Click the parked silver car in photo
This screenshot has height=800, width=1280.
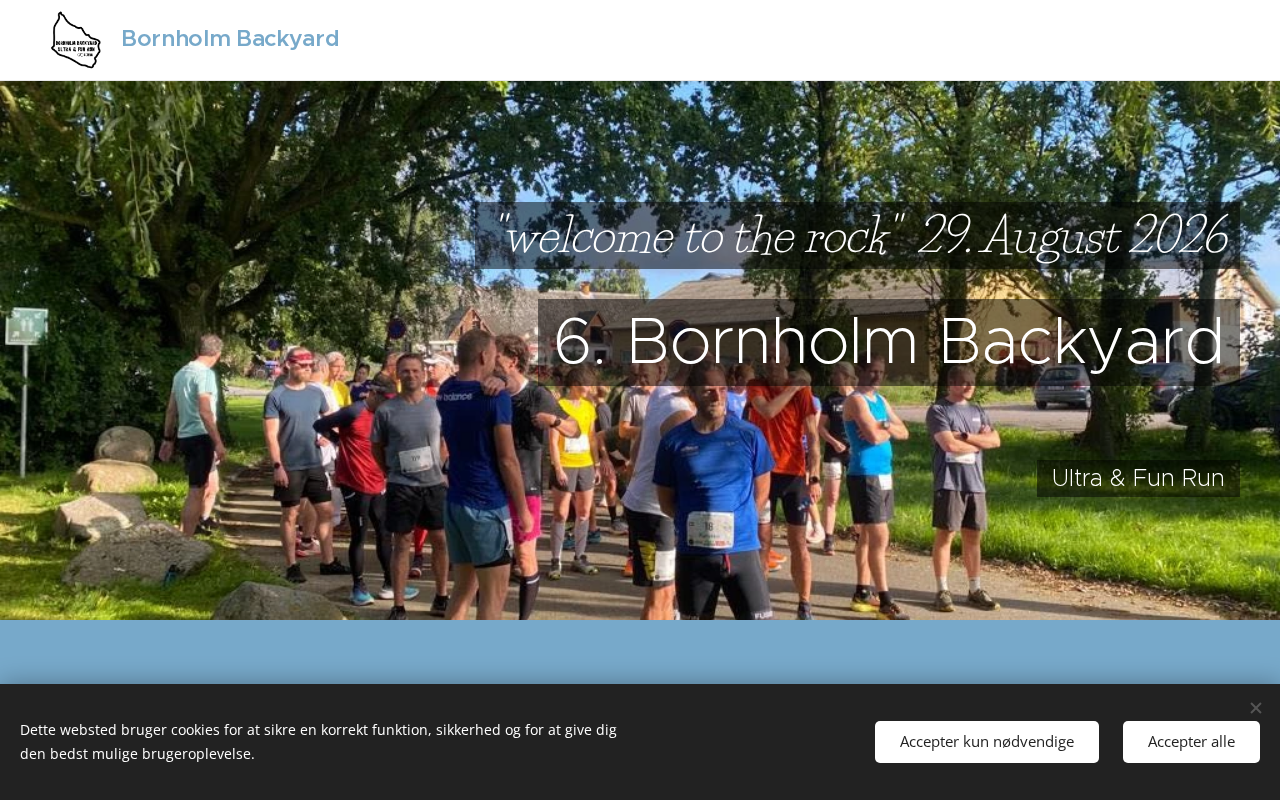click(x=1062, y=387)
